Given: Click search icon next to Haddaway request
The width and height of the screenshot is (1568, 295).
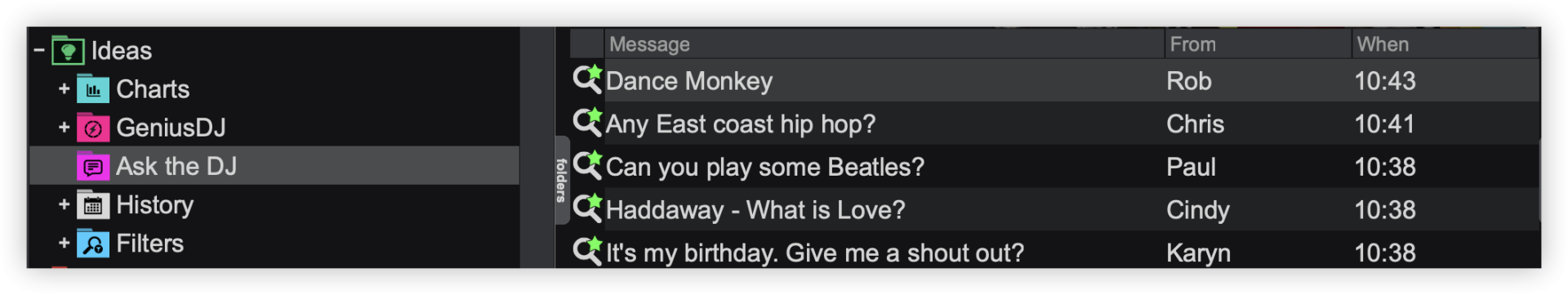Looking at the screenshot, I should 587,208.
